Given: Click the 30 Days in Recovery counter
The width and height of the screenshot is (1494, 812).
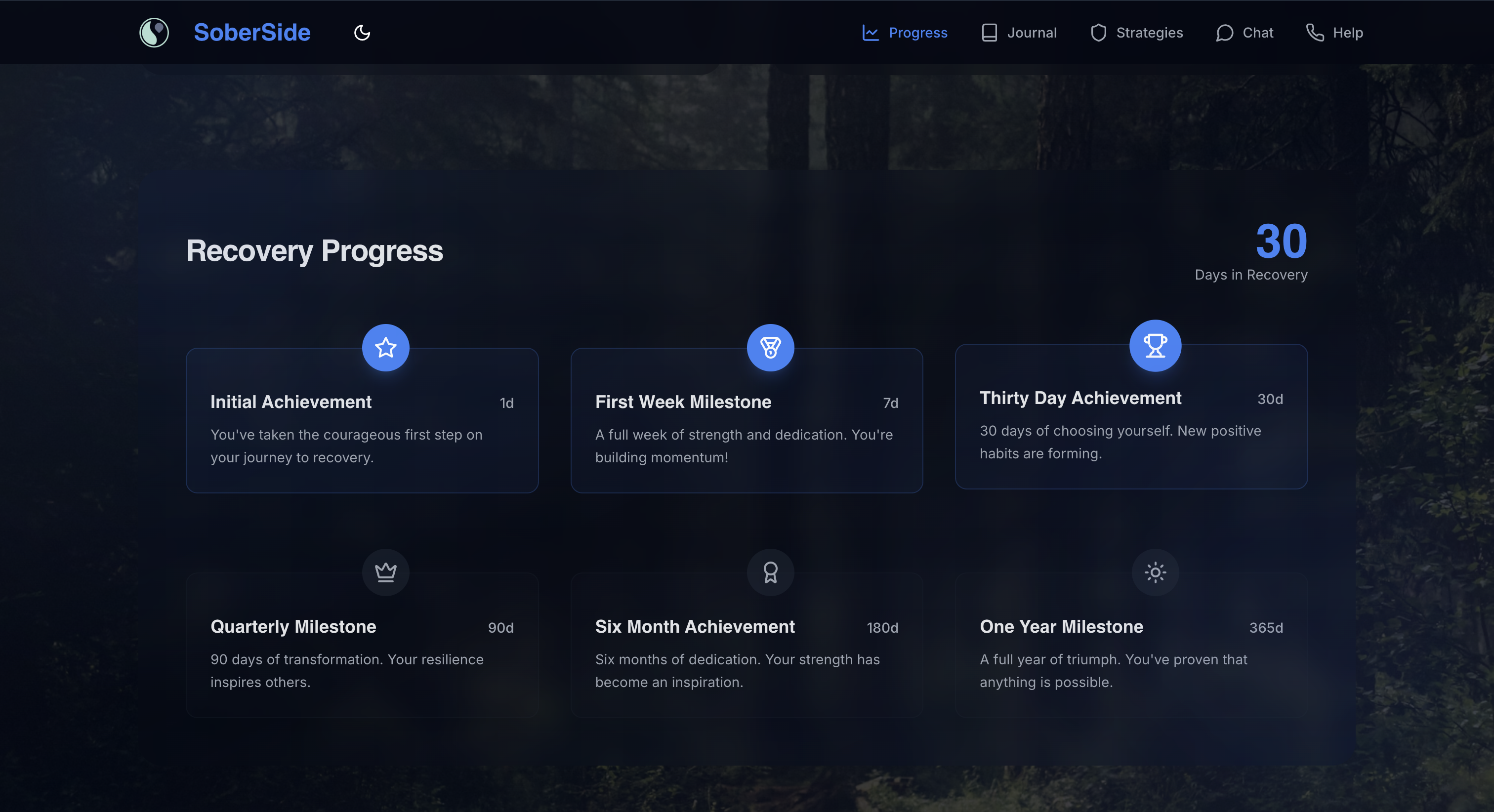Looking at the screenshot, I should (1281, 242).
